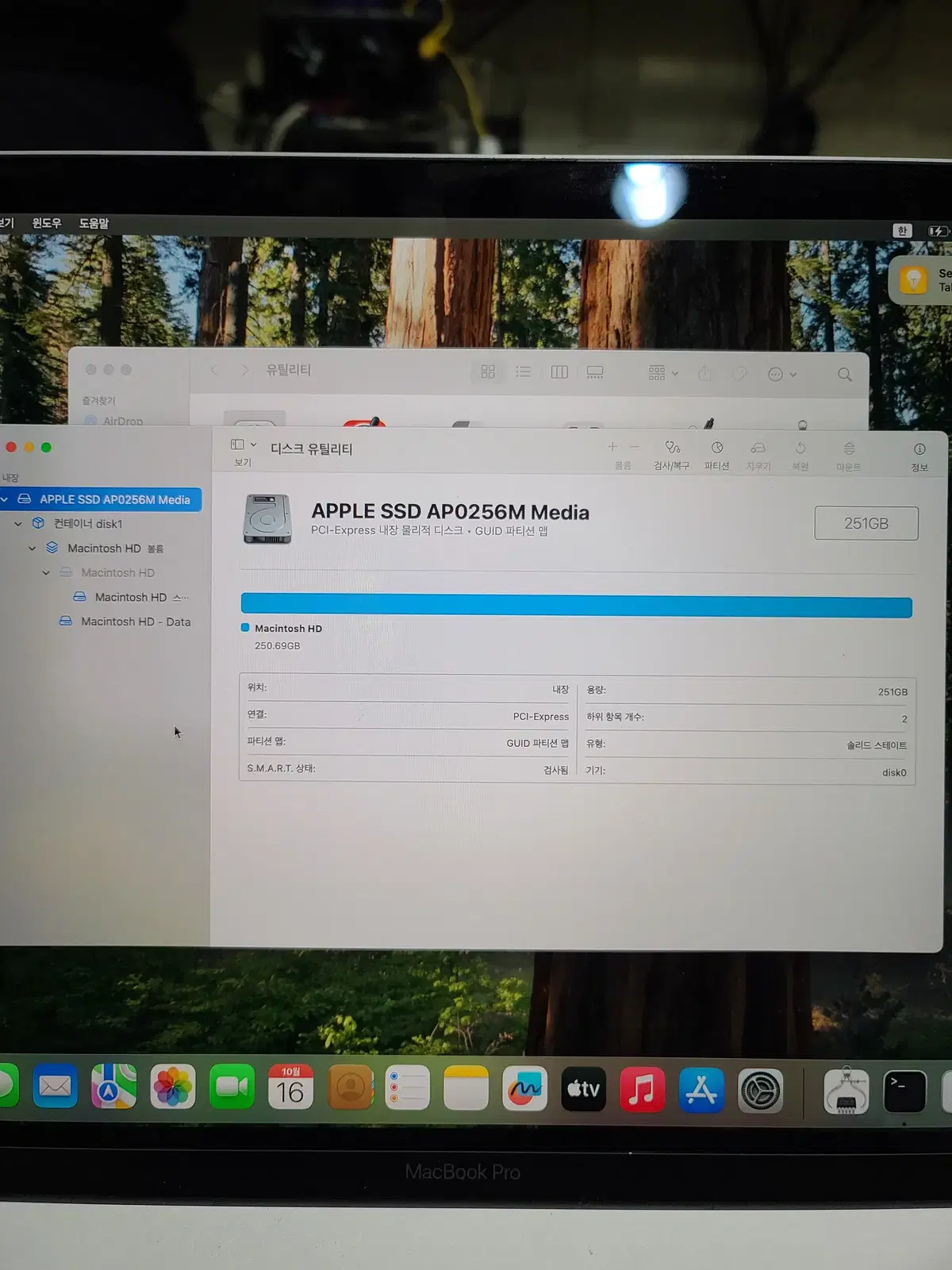
Task: Open Contacts from the Dock
Action: pos(350,1087)
